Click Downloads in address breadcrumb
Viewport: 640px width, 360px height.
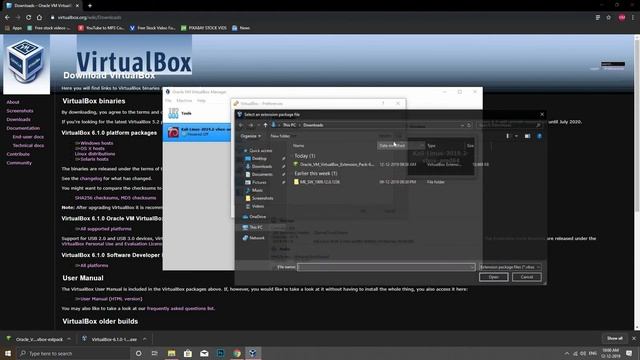[x=313, y=125]
